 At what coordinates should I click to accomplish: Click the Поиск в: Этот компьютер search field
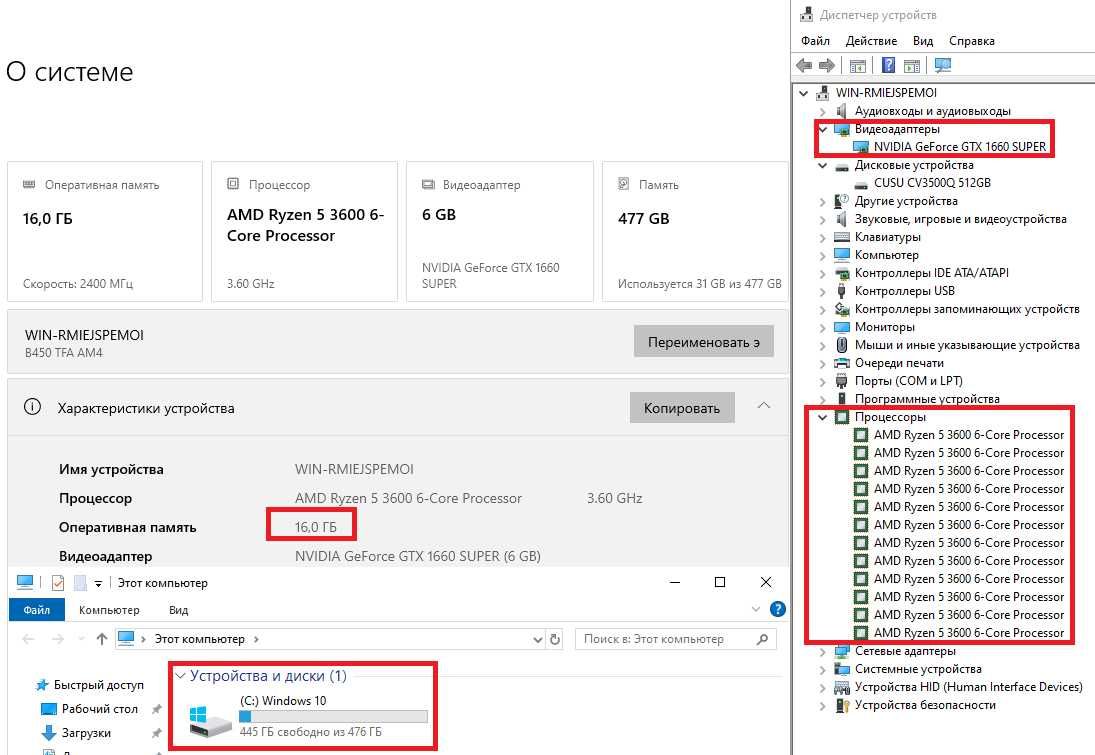tap(675, 639)
